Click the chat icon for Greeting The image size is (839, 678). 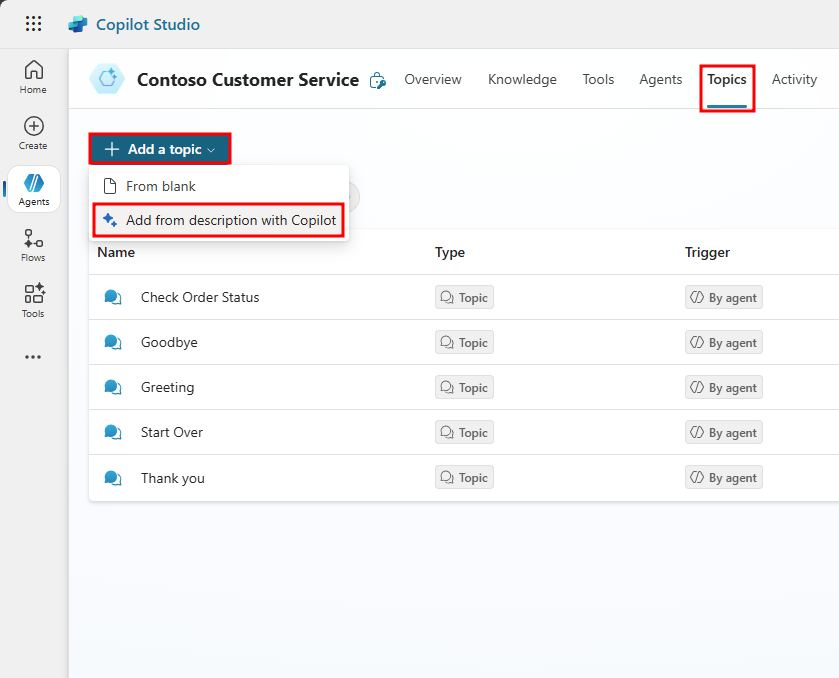[112, 387]
